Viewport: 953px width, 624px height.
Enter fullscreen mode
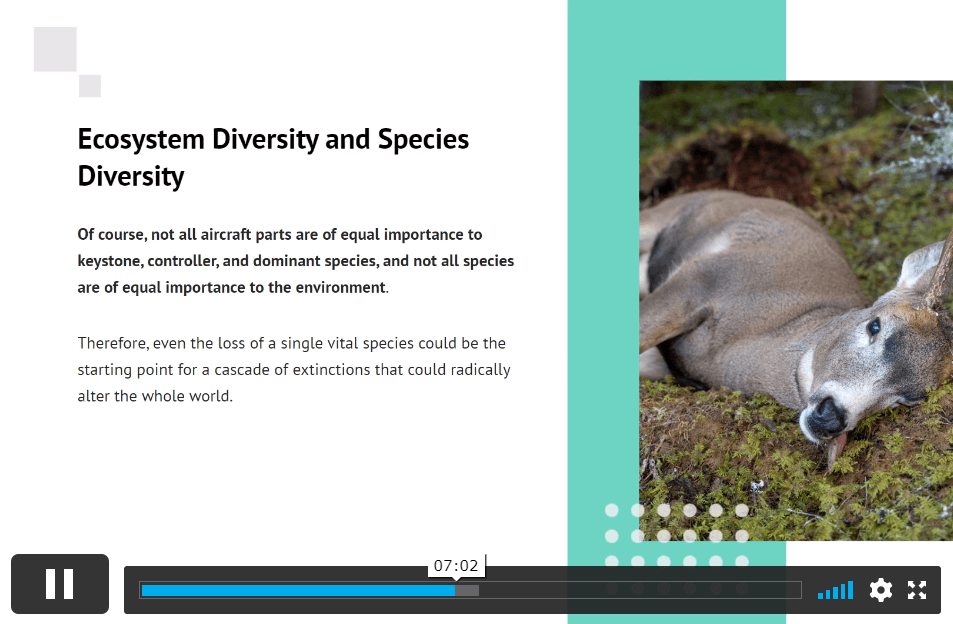(x=917, y=590)
